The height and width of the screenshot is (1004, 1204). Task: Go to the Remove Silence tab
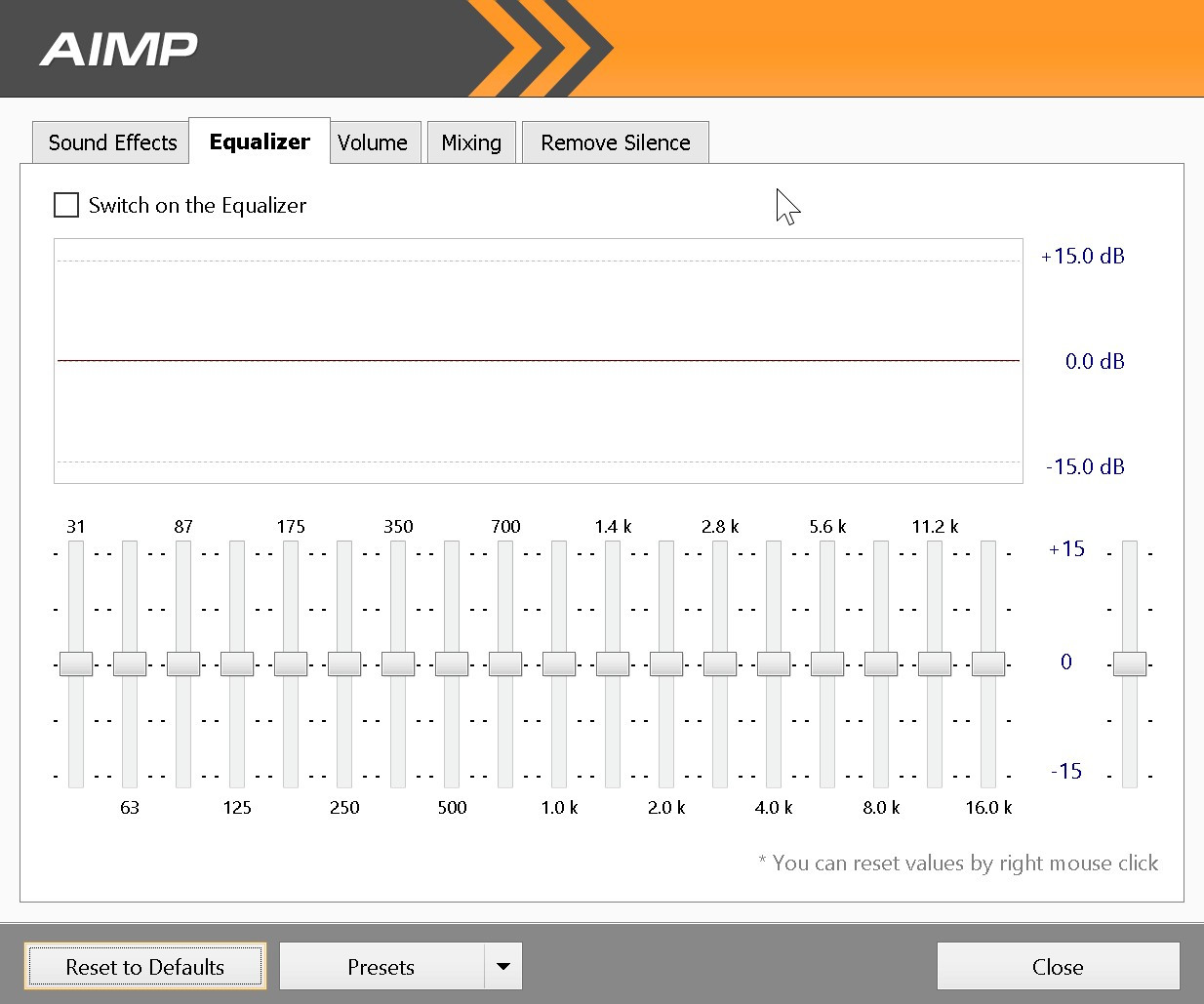615,142
